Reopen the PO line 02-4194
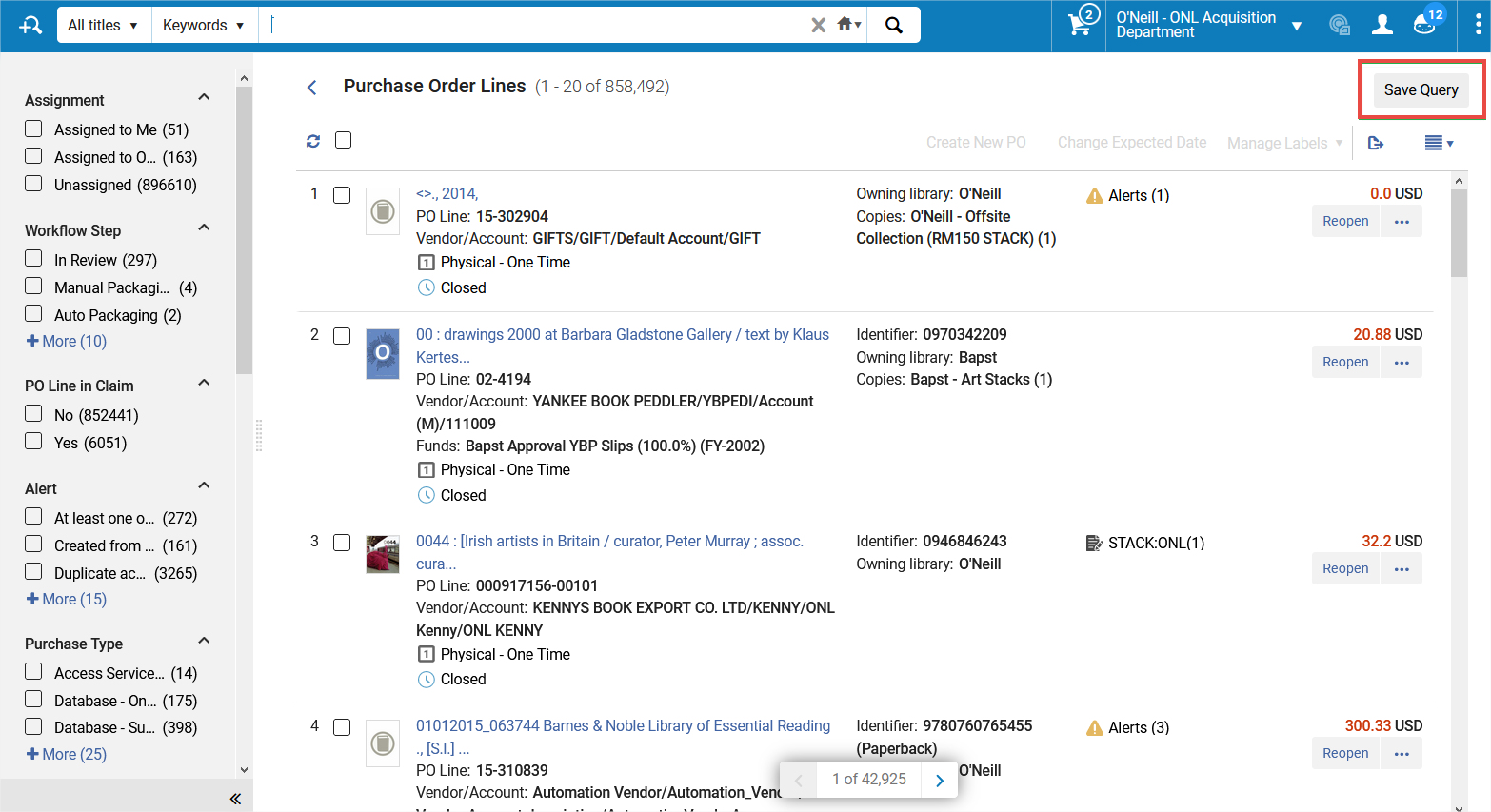The image size is (1491, 812). tap(1344, 362)
